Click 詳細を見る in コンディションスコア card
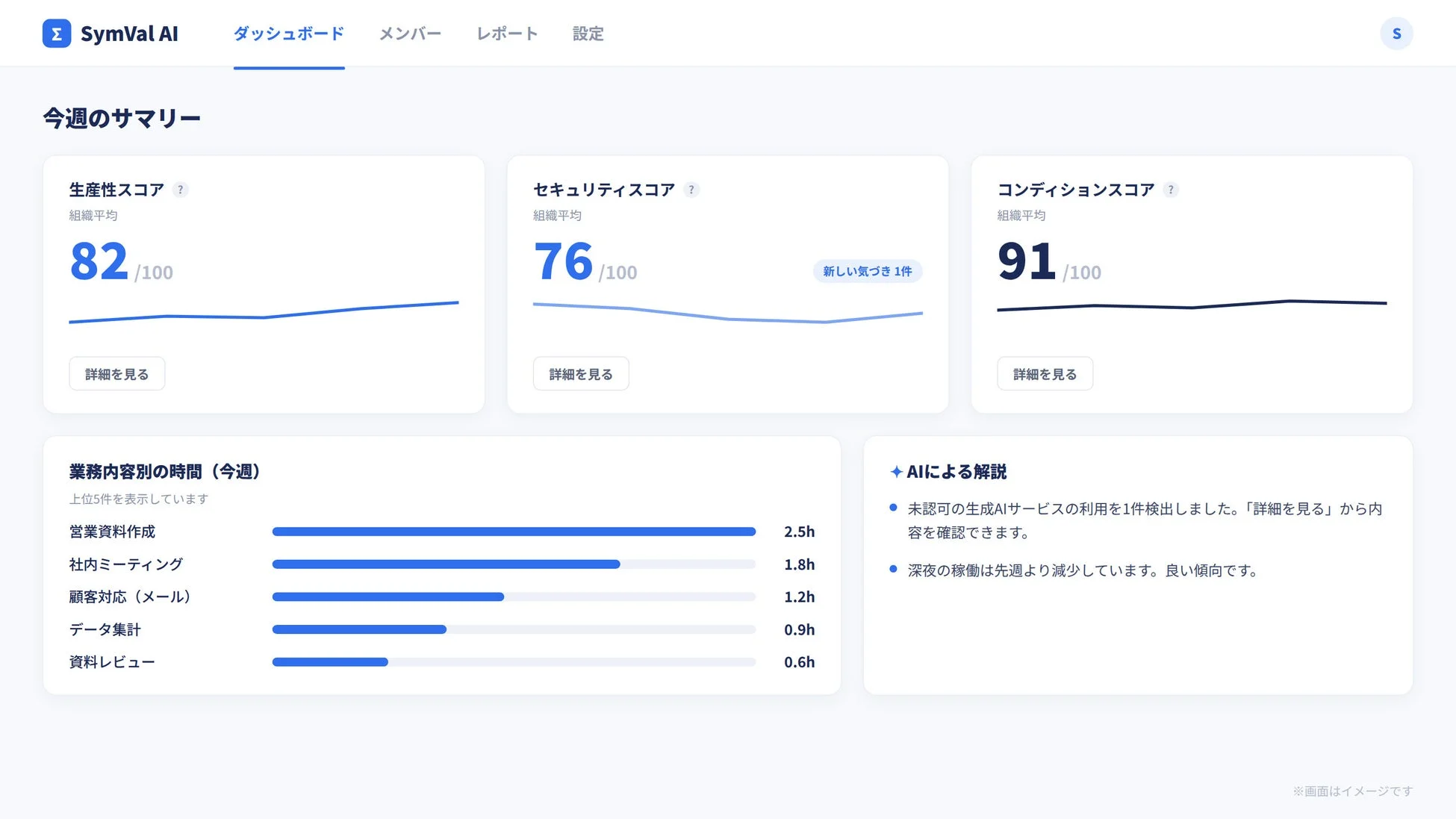 [x=1045, y=373]
